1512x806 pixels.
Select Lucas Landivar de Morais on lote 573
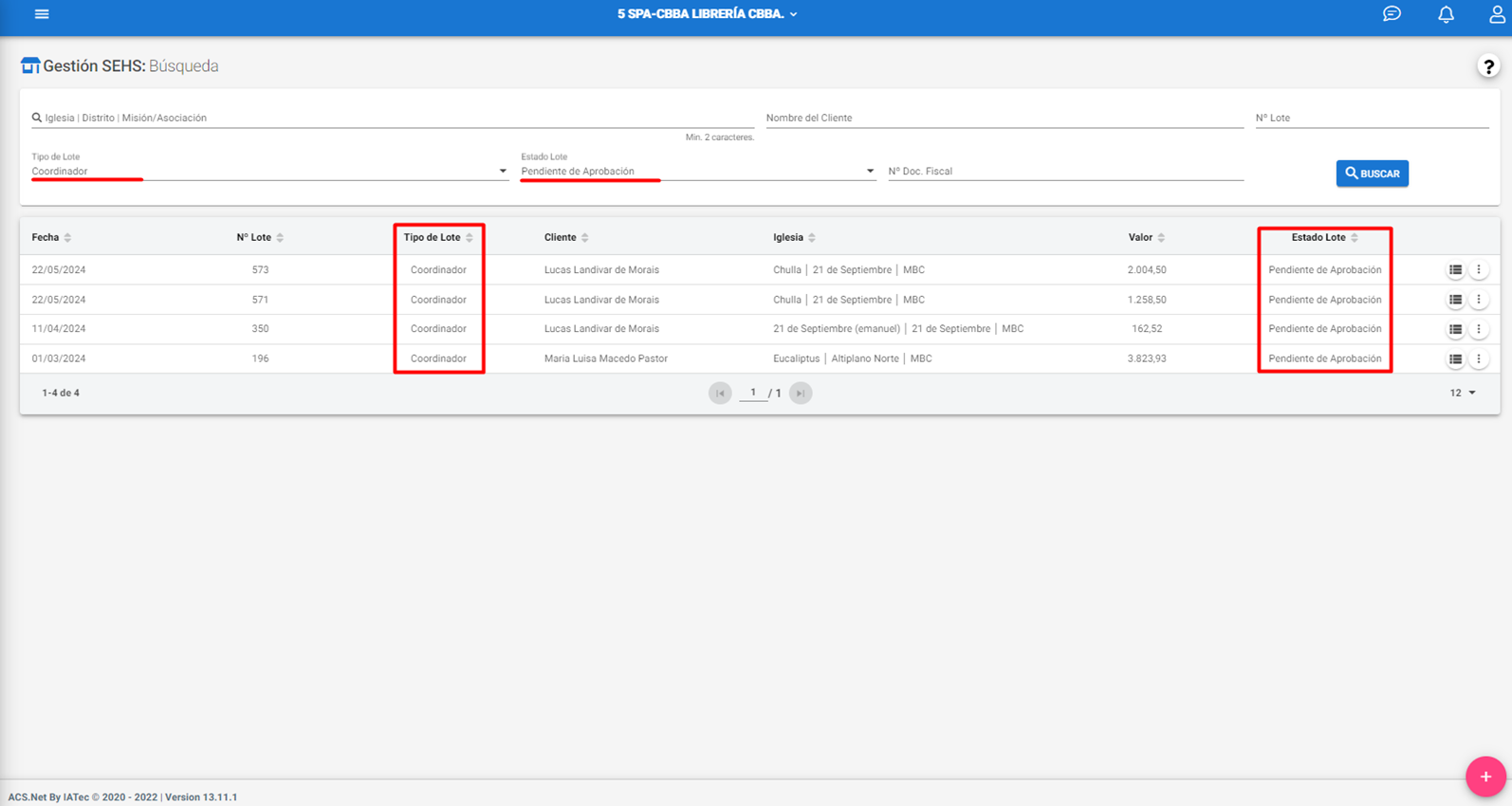[x=601, y=270]
